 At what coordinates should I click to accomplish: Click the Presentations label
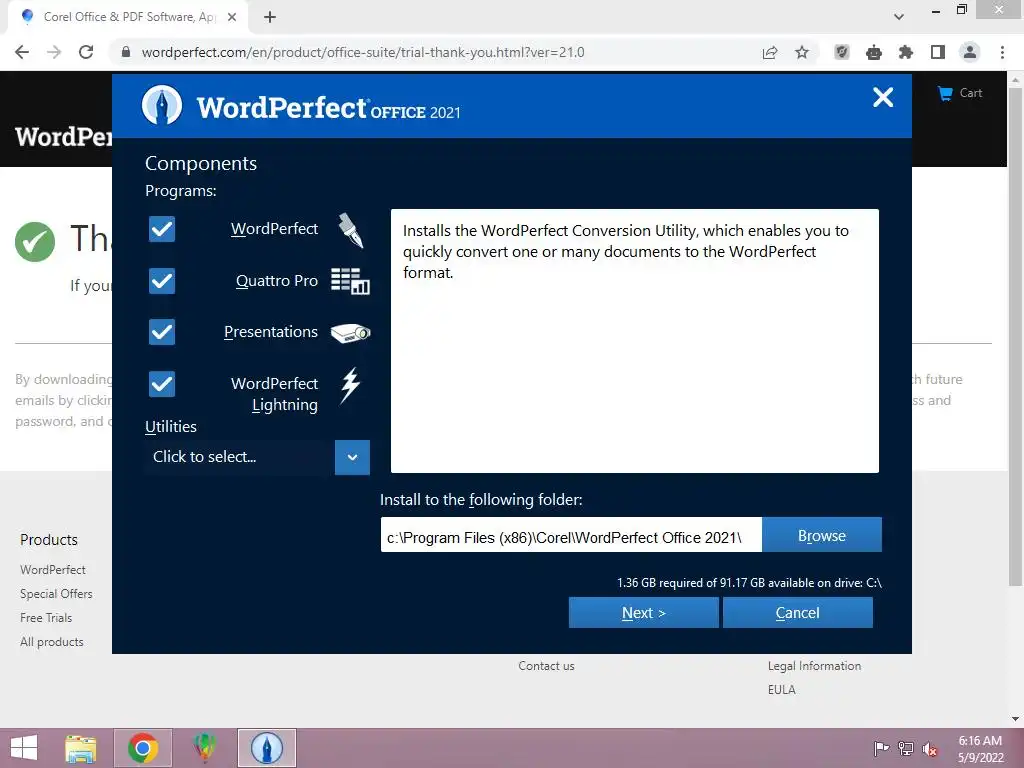tap(271, 332)
